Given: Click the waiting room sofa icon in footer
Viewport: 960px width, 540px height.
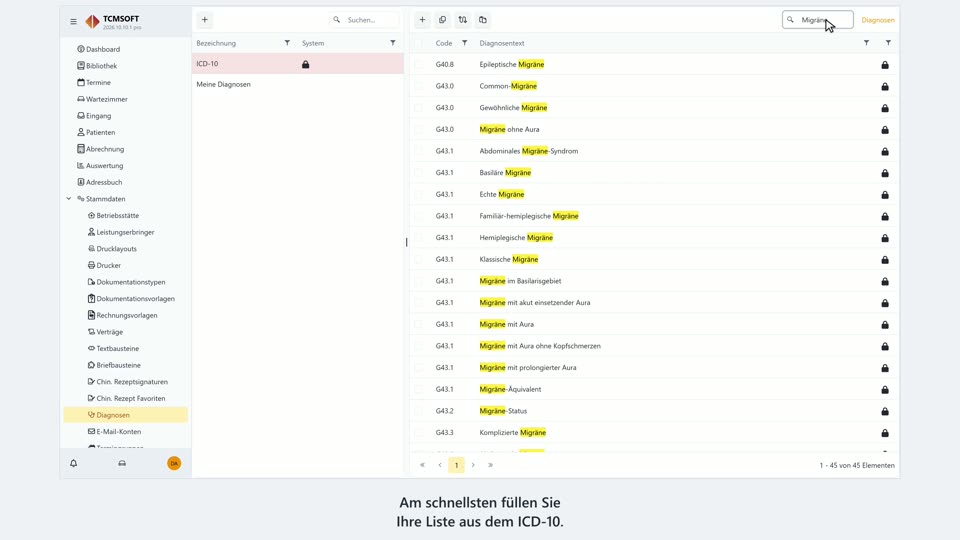Looking at the screenshot, I should 122,463.
